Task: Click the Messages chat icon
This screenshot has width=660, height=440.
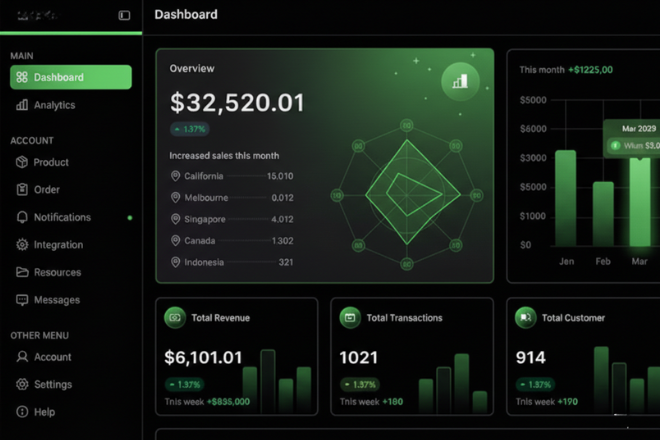Action: (x=22, y=300)
